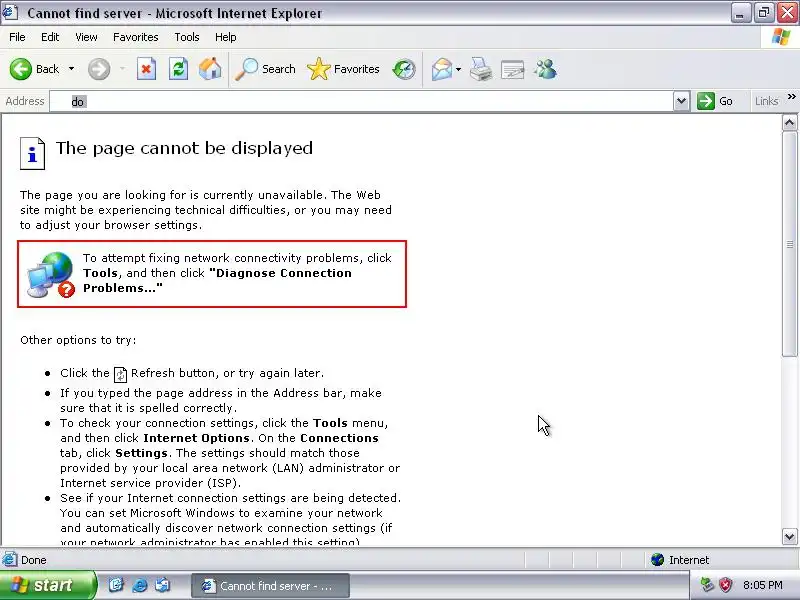This screenshot has width=800, height=600.
Task: Click the Print icon
Action: [481, 69]
